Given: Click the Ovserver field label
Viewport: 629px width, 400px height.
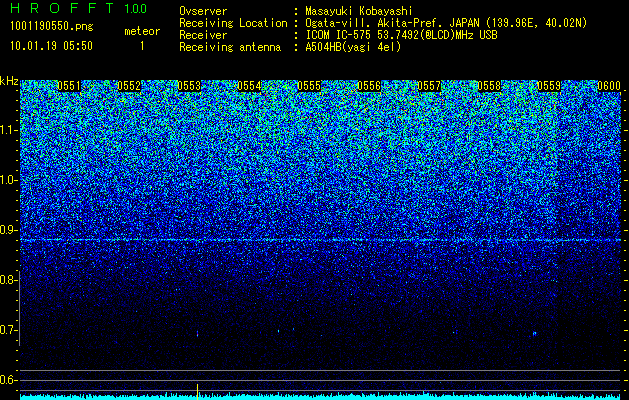Looking at the screenshot, I should click(203, 12).
